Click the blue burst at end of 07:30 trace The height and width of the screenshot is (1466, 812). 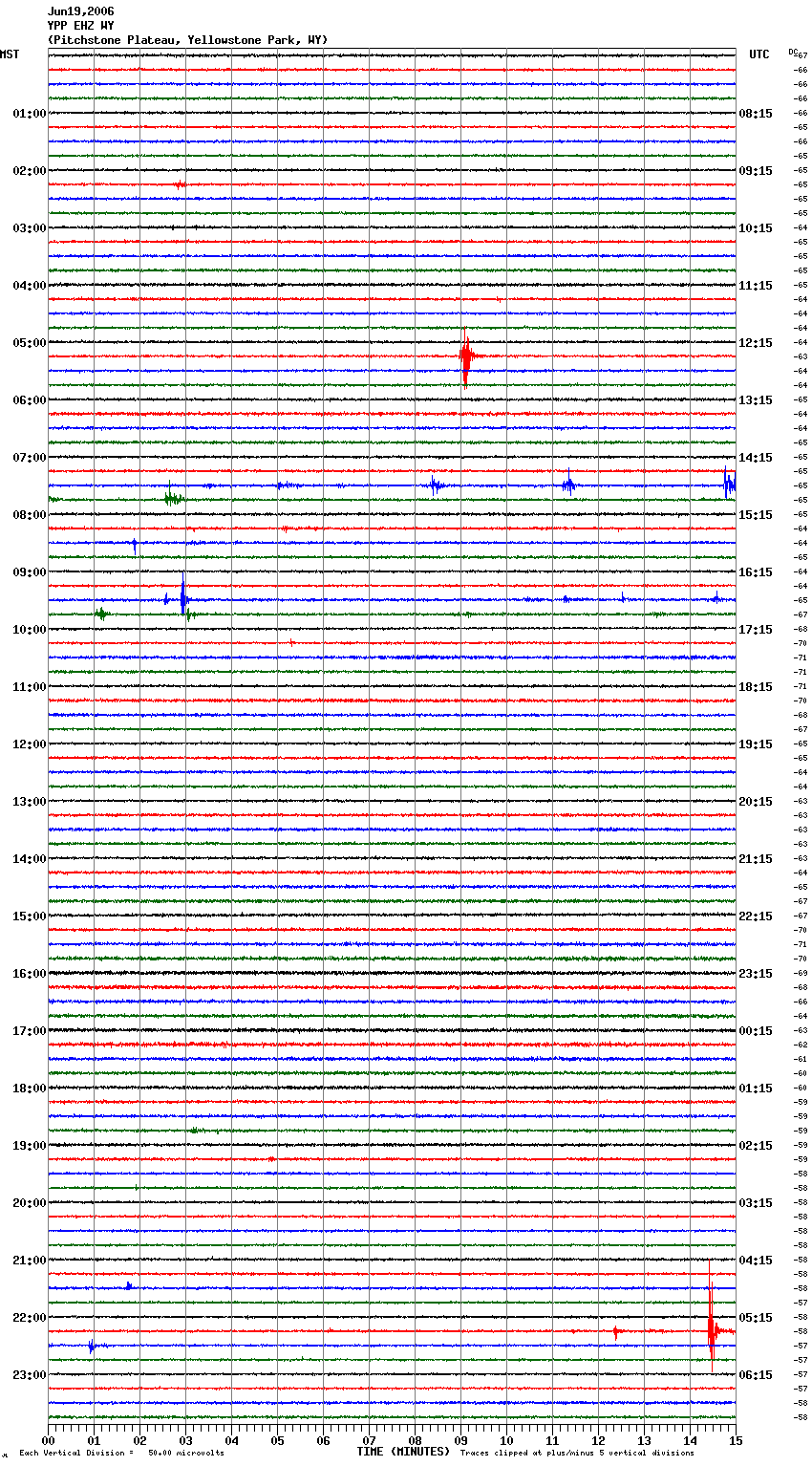729,484
